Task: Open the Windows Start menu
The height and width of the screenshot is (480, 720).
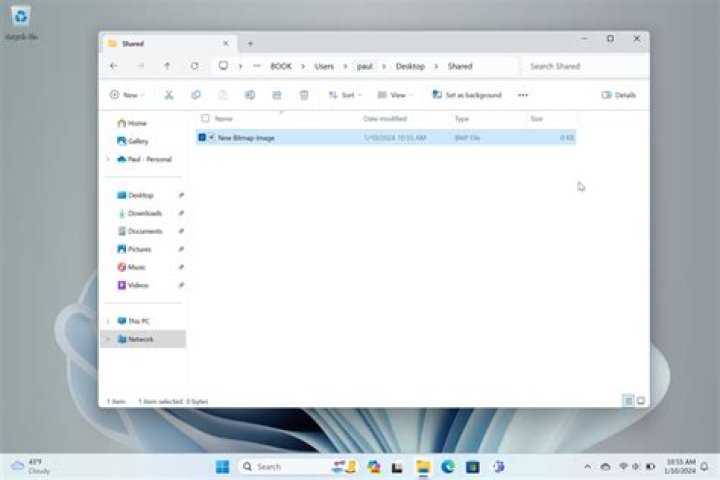Action: (x=223, y=467)
